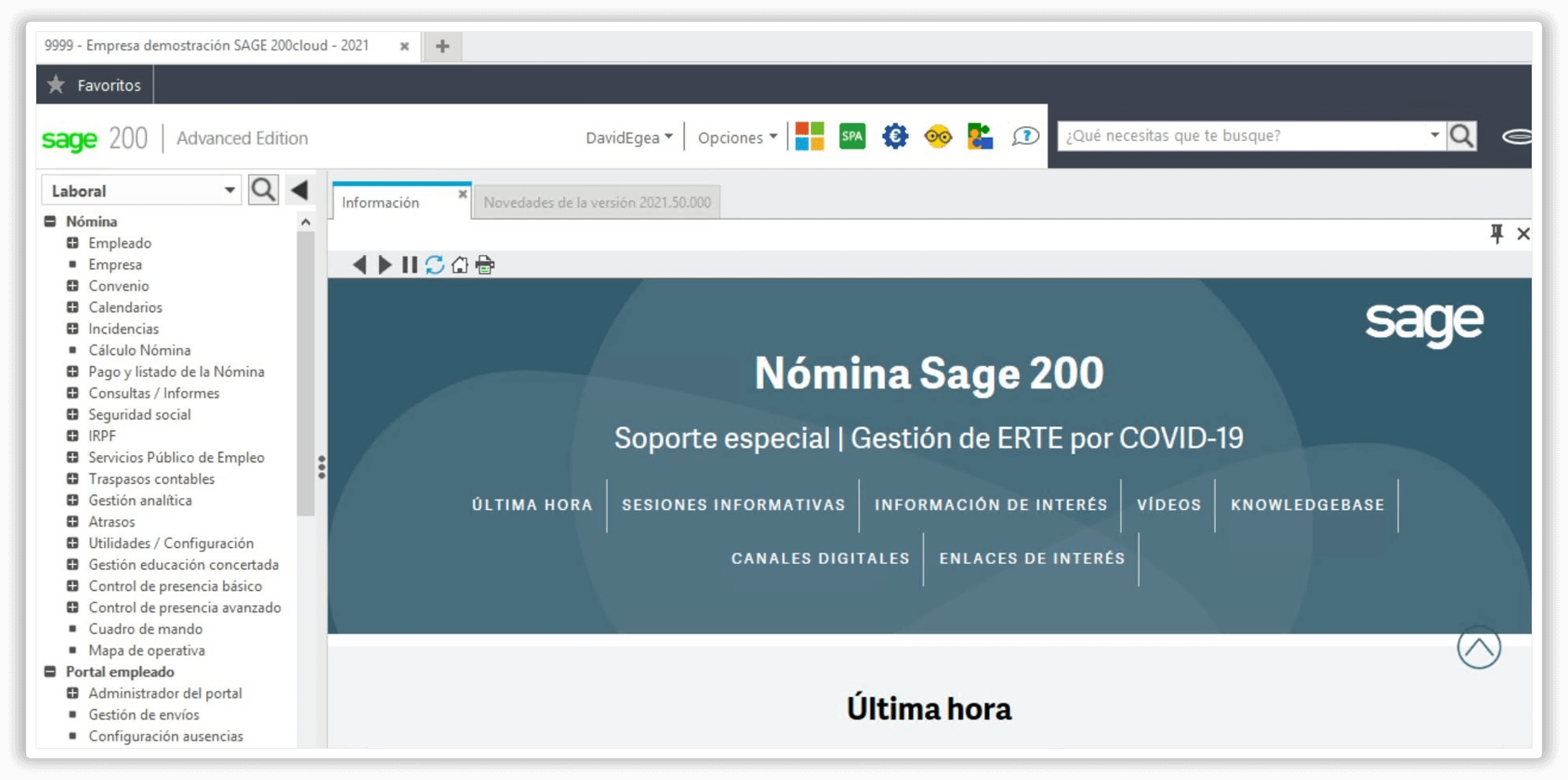Open the Opciones menu

pyautogui.click(x=737, y=138)
